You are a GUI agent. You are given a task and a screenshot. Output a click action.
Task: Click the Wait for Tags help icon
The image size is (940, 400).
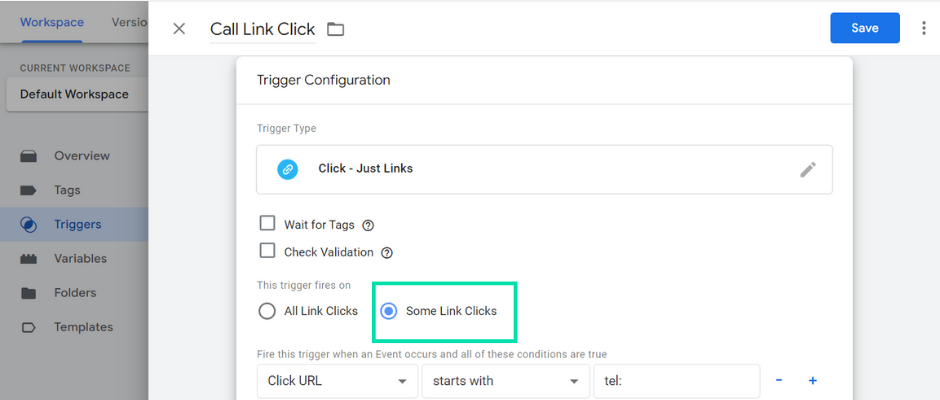[369, 226]
